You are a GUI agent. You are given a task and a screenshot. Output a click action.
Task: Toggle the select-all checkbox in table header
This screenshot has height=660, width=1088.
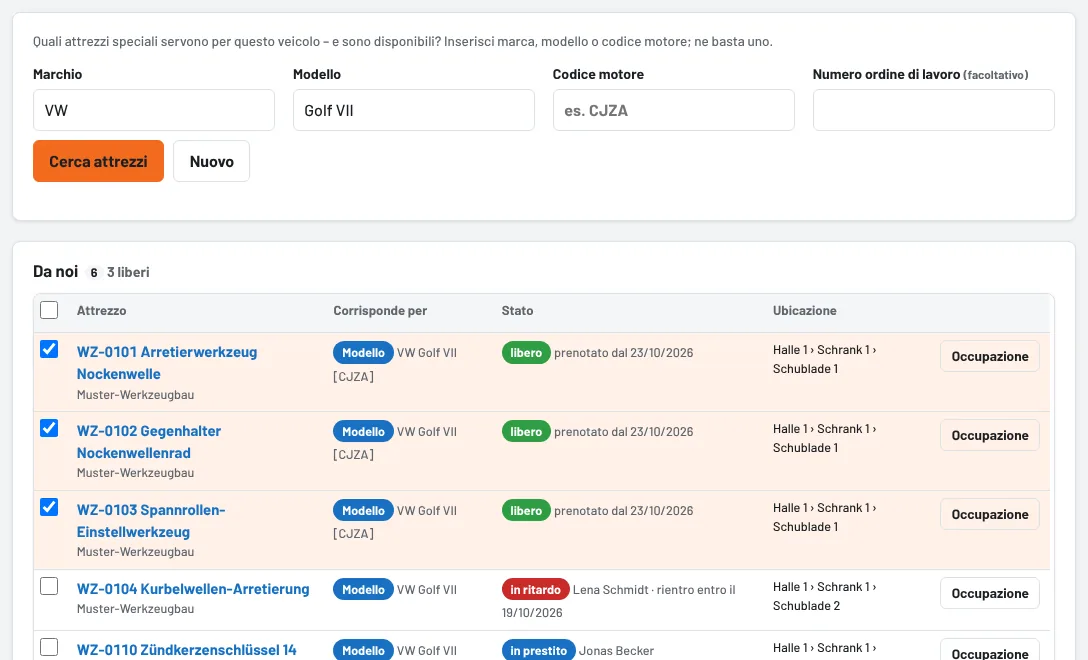pyautogui.click(x=49, y=310)
